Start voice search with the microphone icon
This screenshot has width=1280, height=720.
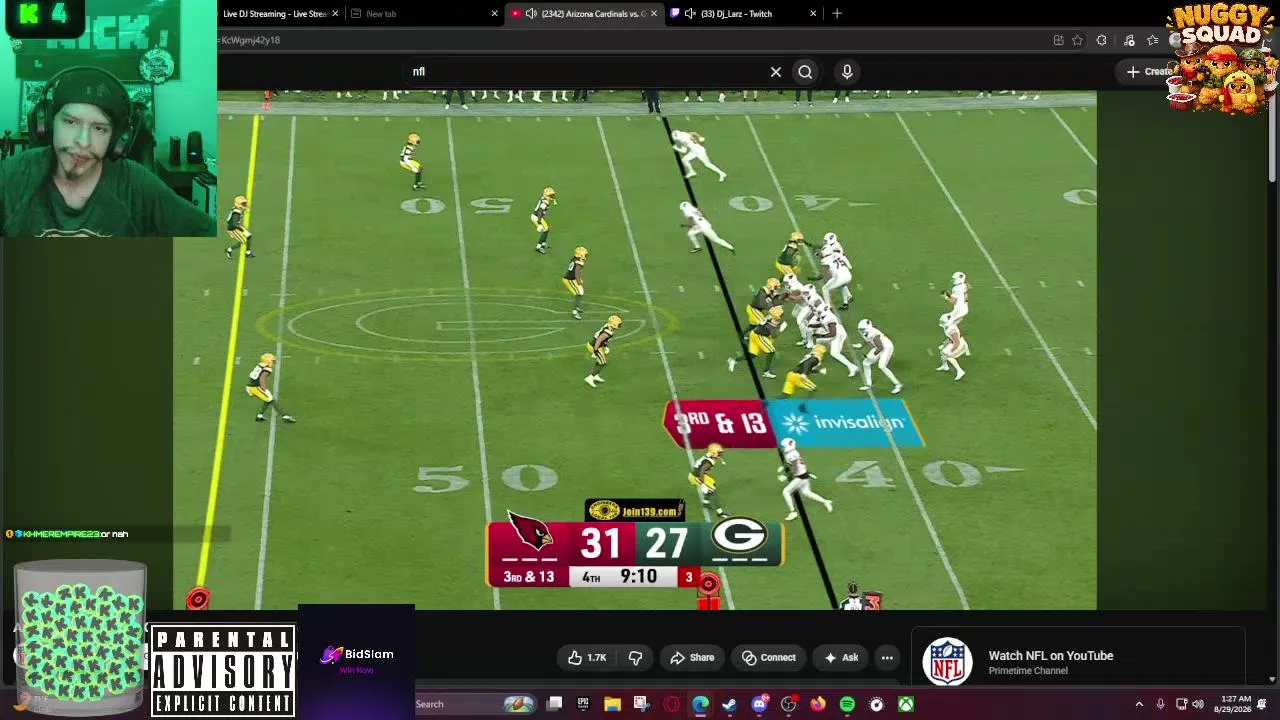[847, 72]
